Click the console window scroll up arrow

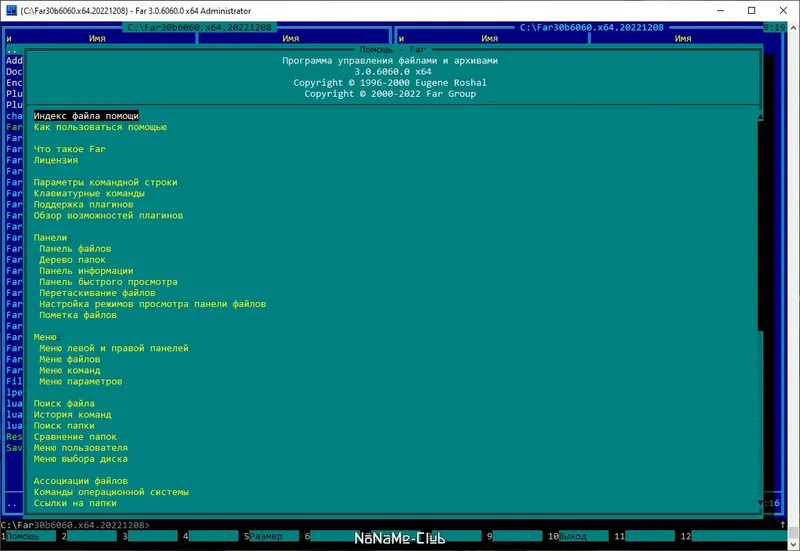[794, 27]
